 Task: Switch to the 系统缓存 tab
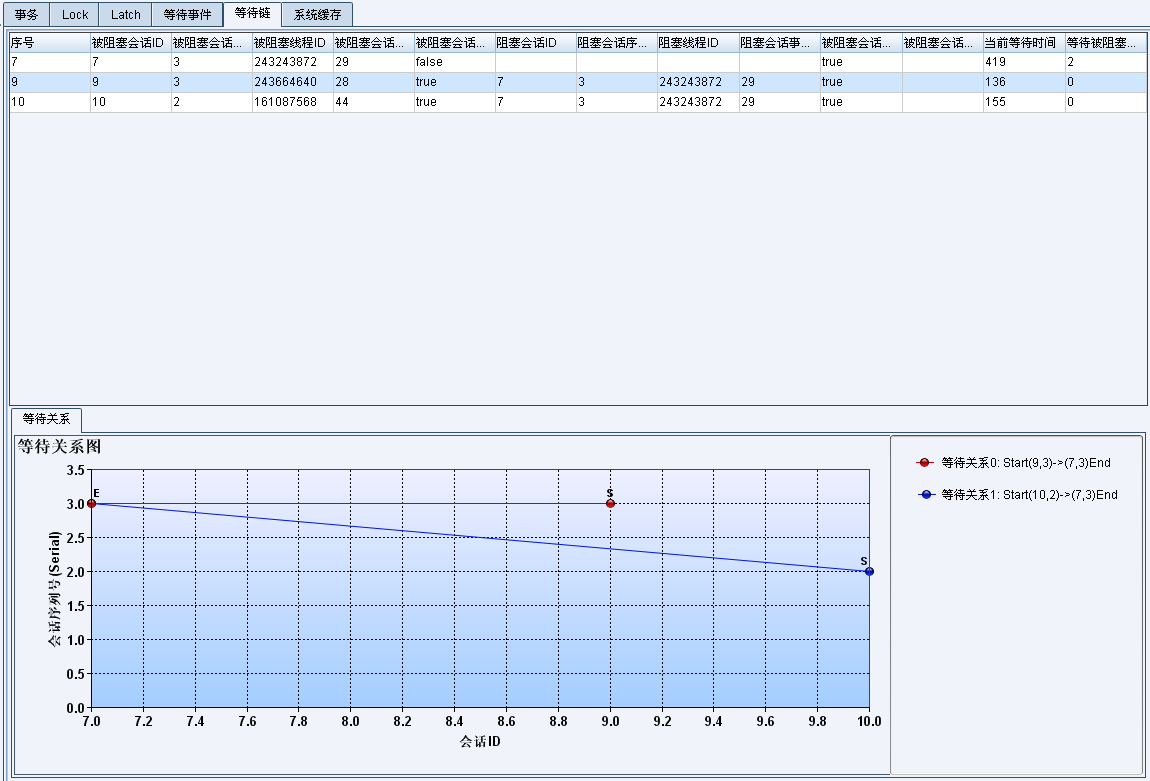click(x=317, y=15)
